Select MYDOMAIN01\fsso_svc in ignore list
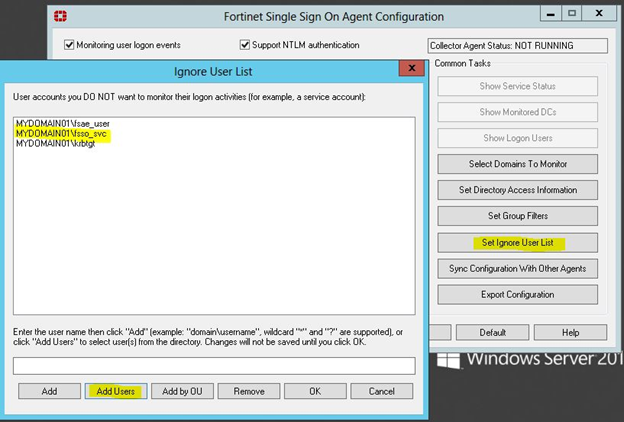 tap(61, 134)
